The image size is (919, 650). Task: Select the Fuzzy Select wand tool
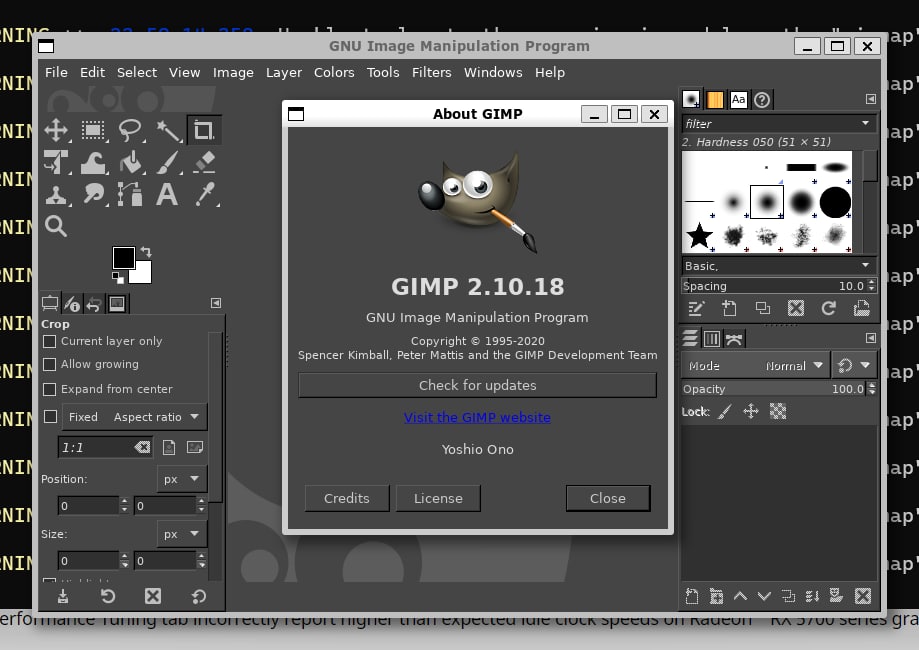click(168, 130)
